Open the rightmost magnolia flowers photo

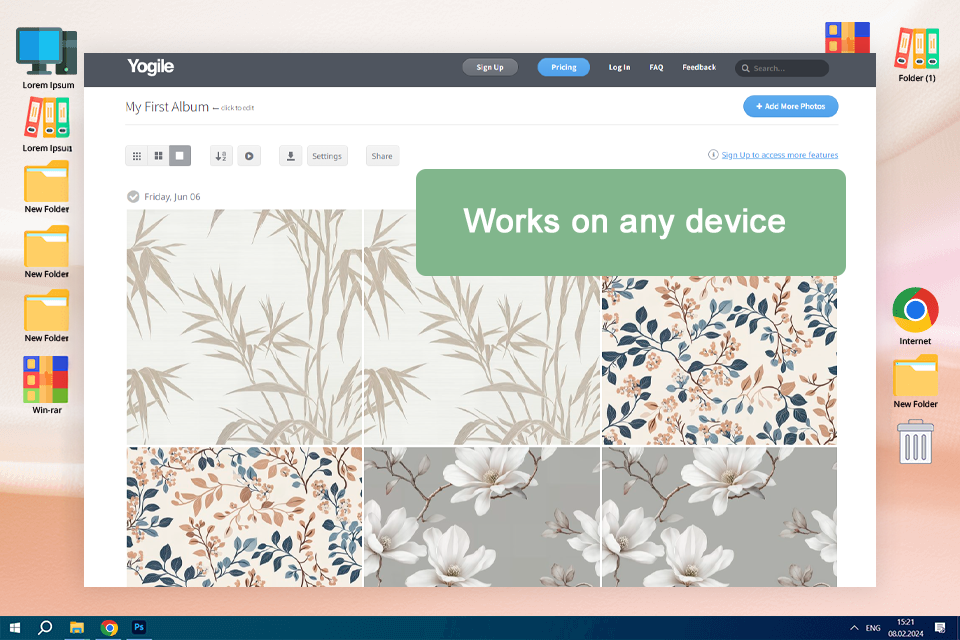point(719,517)
